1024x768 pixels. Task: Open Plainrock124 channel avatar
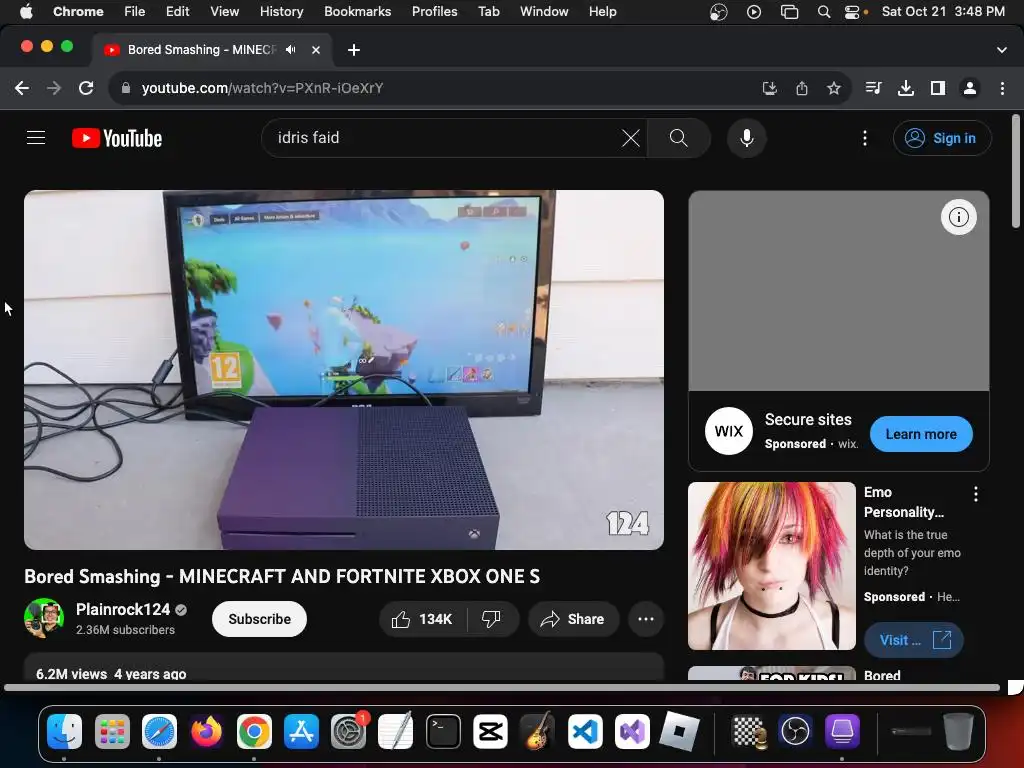(44, 618)
